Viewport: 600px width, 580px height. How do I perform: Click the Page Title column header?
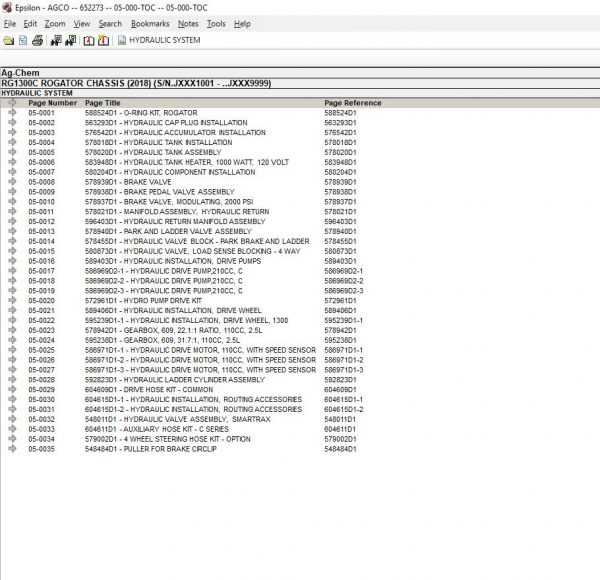(x=103, y=103)
